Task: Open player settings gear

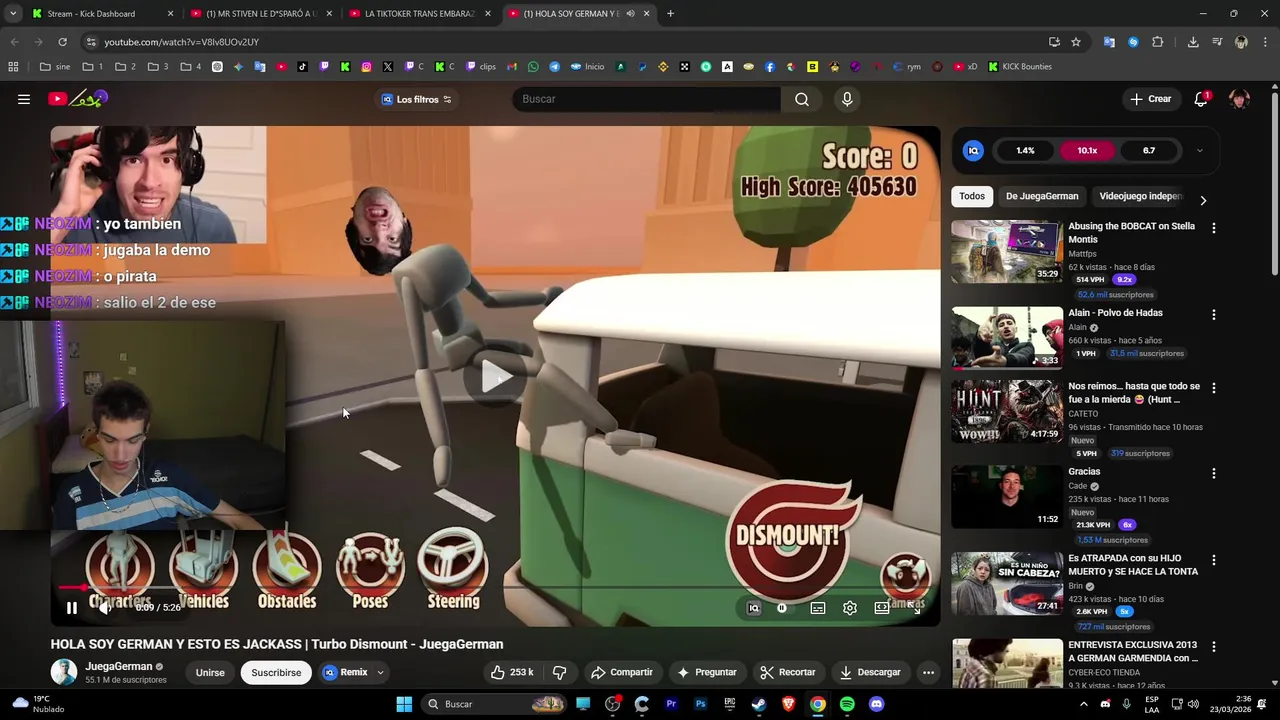Action: [x=850, y=608]
